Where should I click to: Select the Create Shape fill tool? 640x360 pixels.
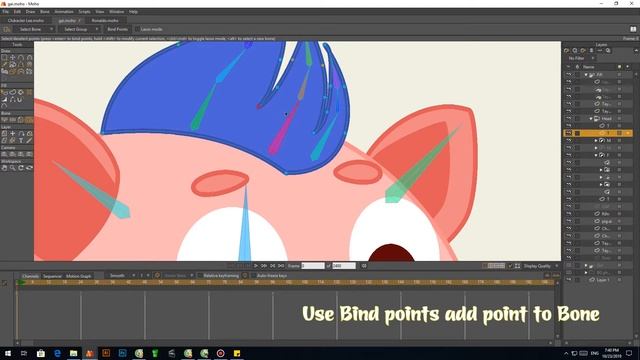[13, 92]
